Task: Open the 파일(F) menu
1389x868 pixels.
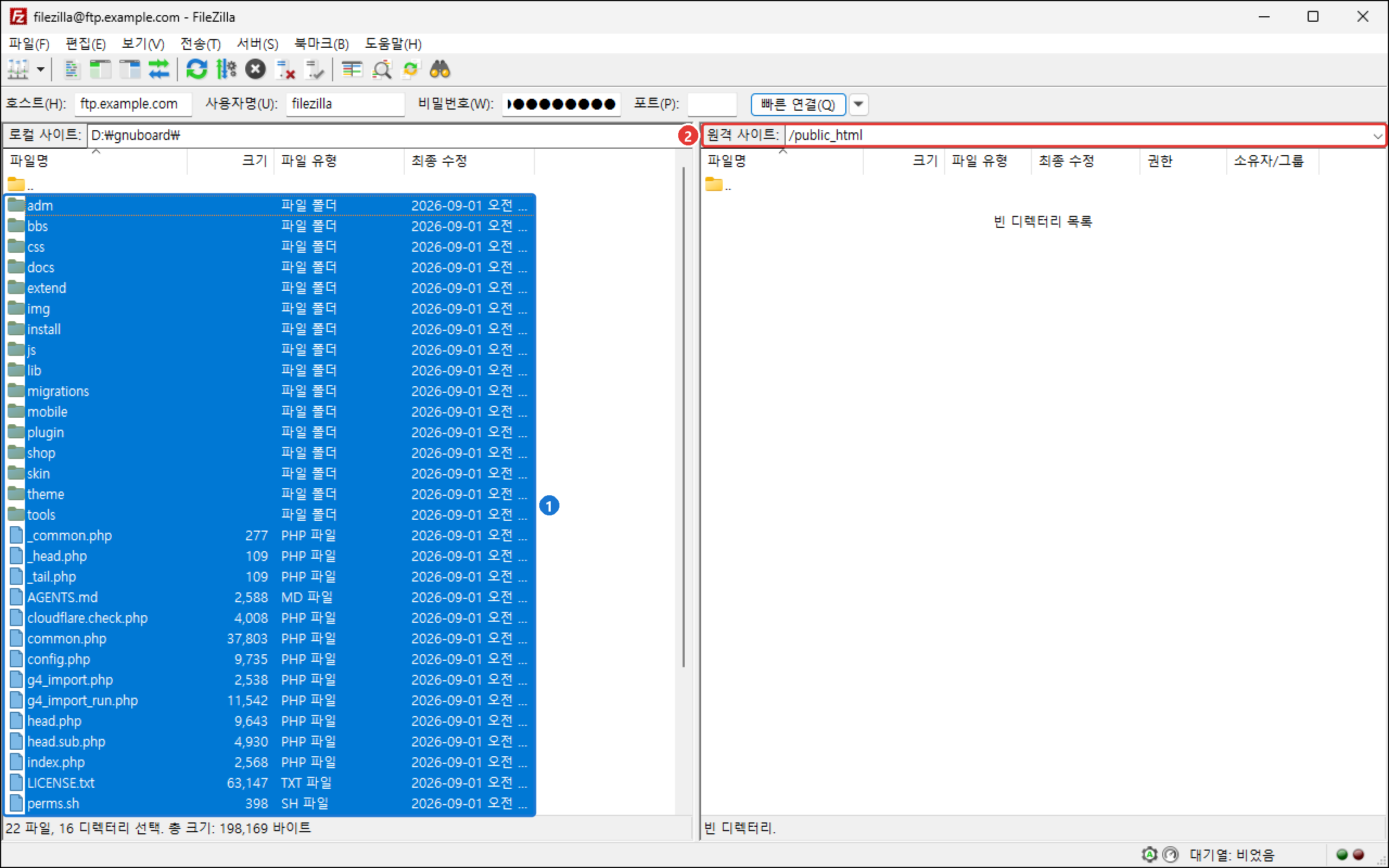Action: click(29, 43)
